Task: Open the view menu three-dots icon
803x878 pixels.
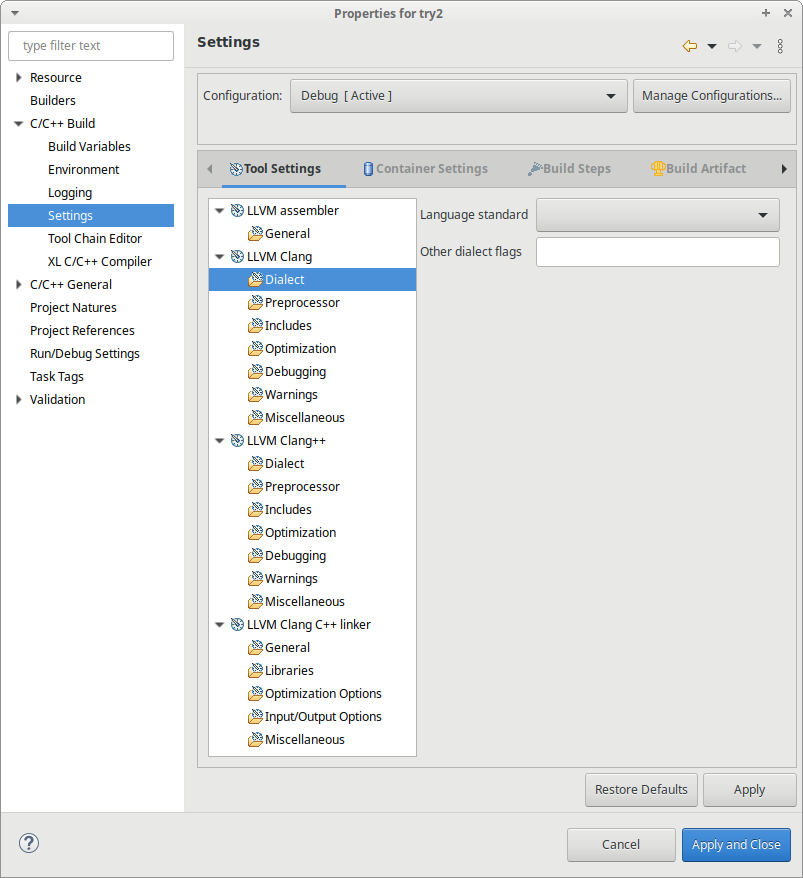Action: click(780, 46)
